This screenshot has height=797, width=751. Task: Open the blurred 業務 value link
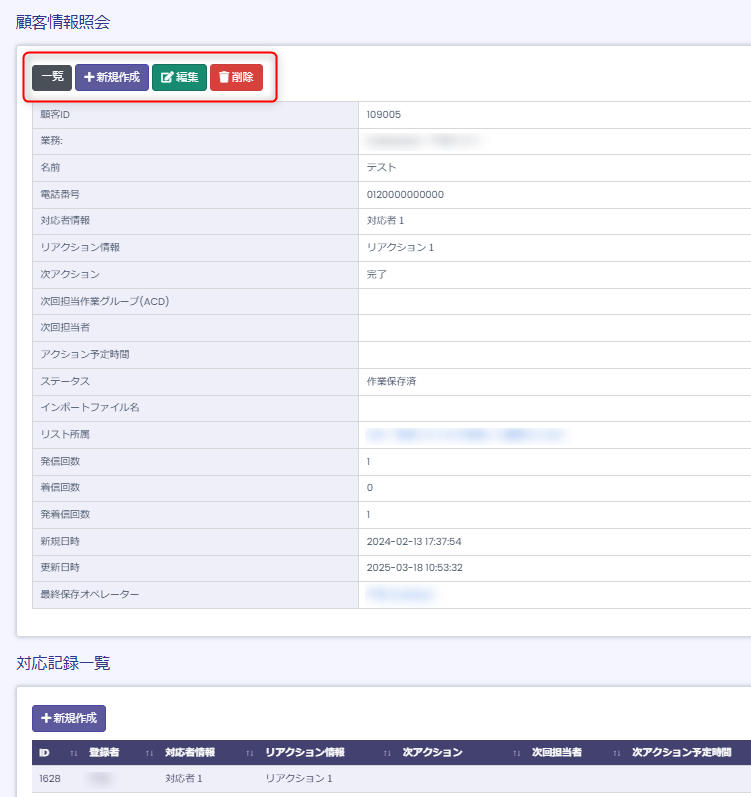424,141
